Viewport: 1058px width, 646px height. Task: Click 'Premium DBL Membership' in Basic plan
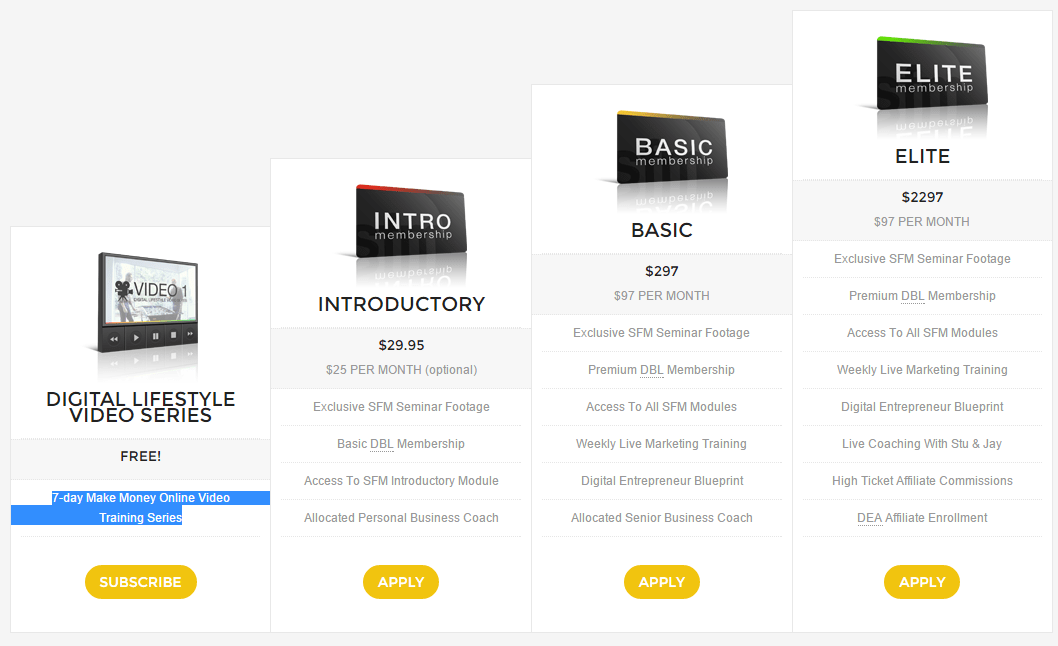(x=661, y=370)
